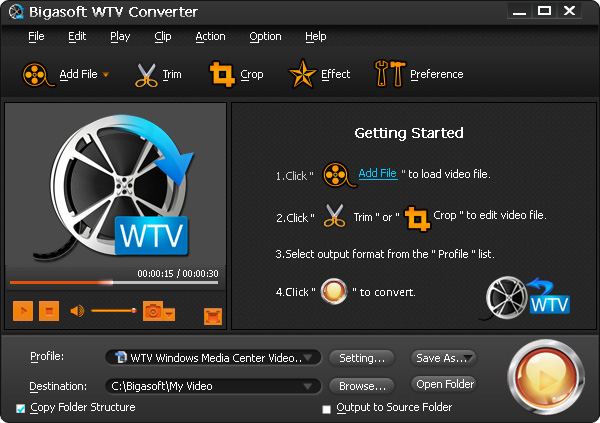Close the Bigasoft WTV Converter window

(569, 11)
